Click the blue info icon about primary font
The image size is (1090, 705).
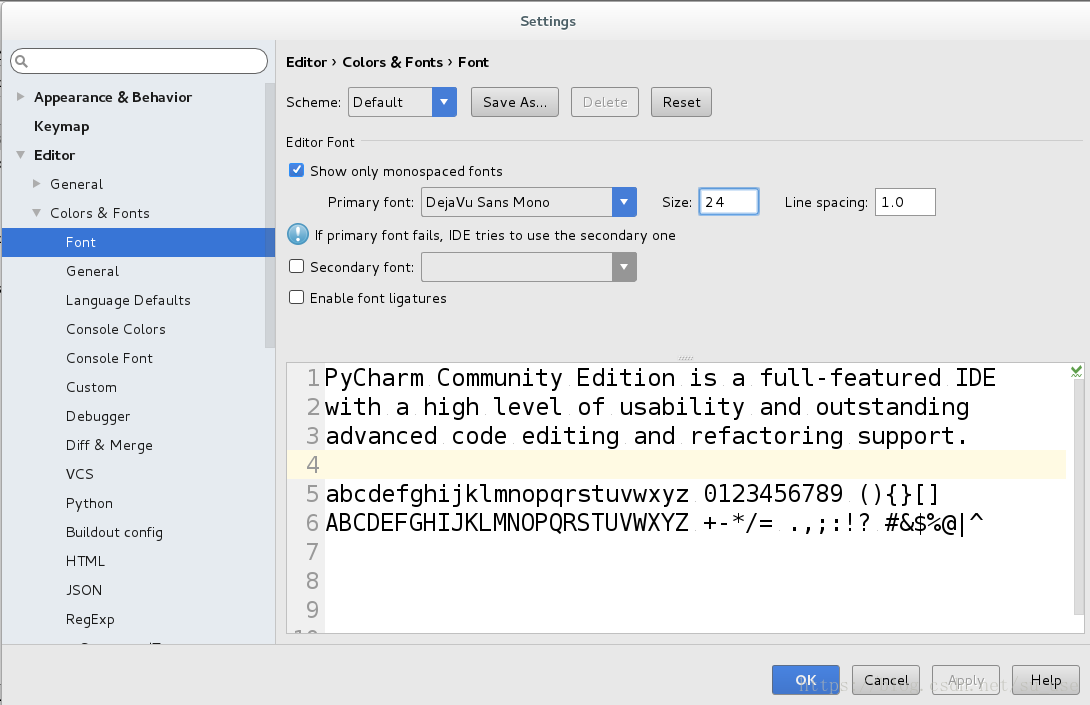coord(298,234)
